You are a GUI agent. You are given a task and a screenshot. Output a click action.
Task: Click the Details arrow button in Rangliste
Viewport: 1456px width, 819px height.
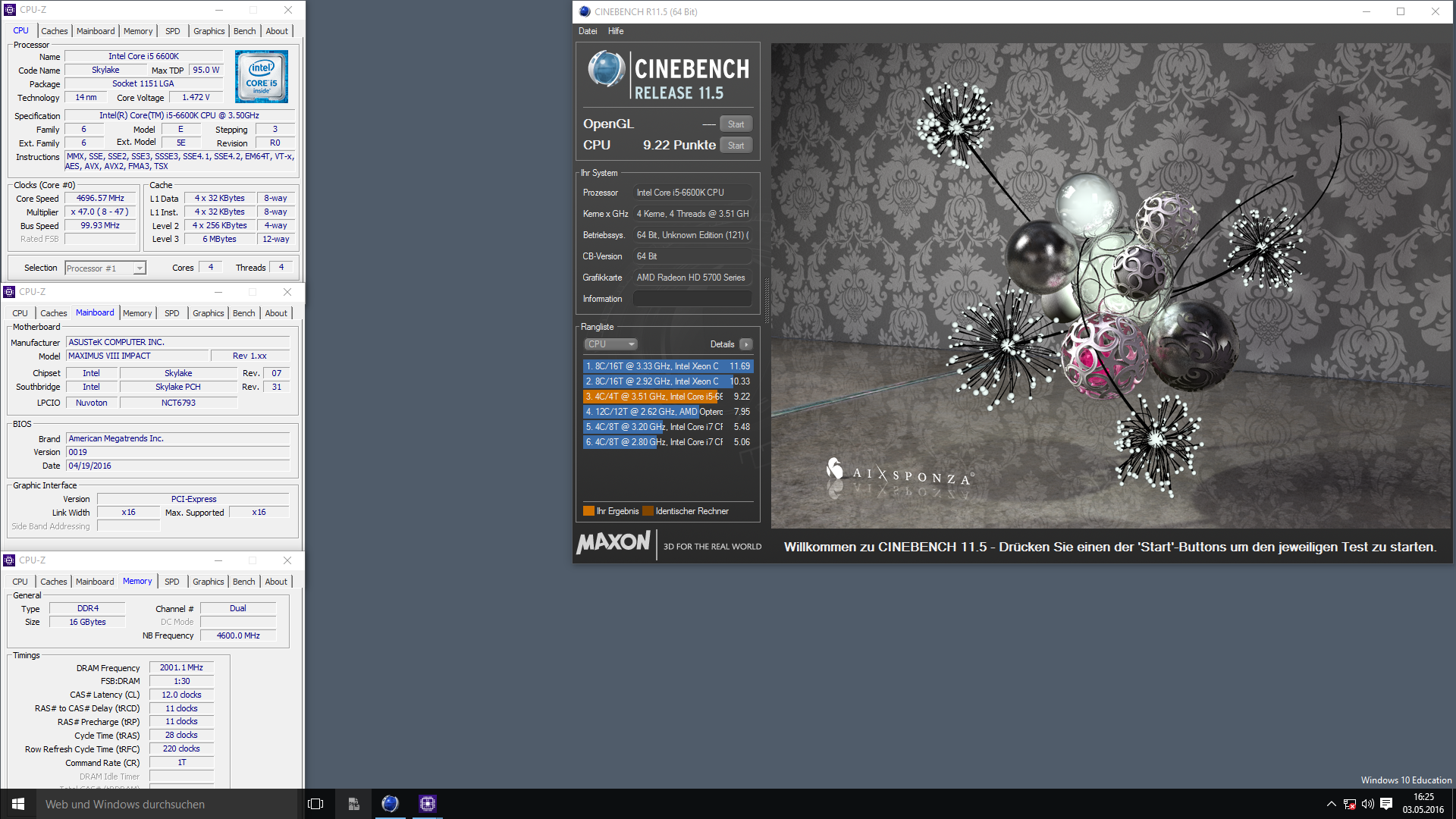tap(746, 344)
